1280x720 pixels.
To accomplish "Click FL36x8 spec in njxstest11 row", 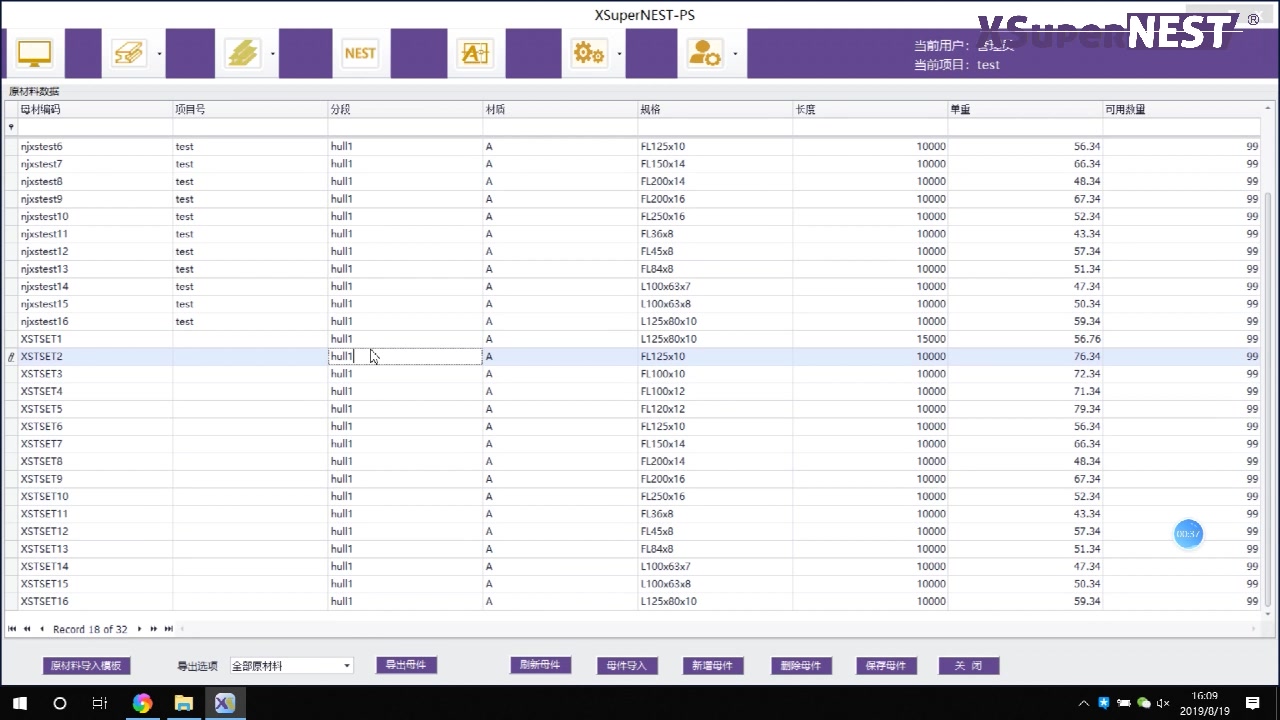I will (715, 234).
